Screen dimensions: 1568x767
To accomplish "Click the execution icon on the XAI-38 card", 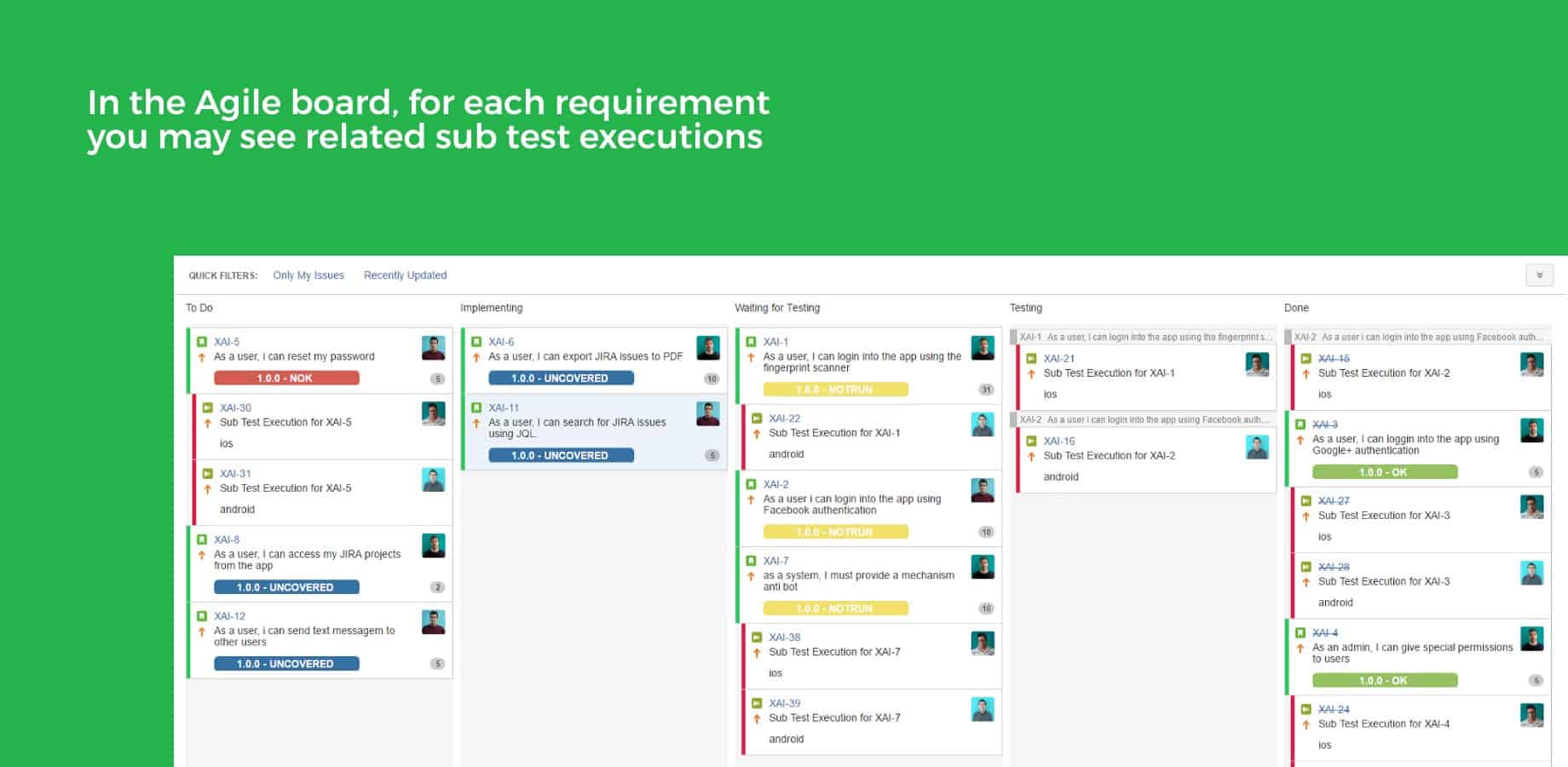I will point(757,637).
